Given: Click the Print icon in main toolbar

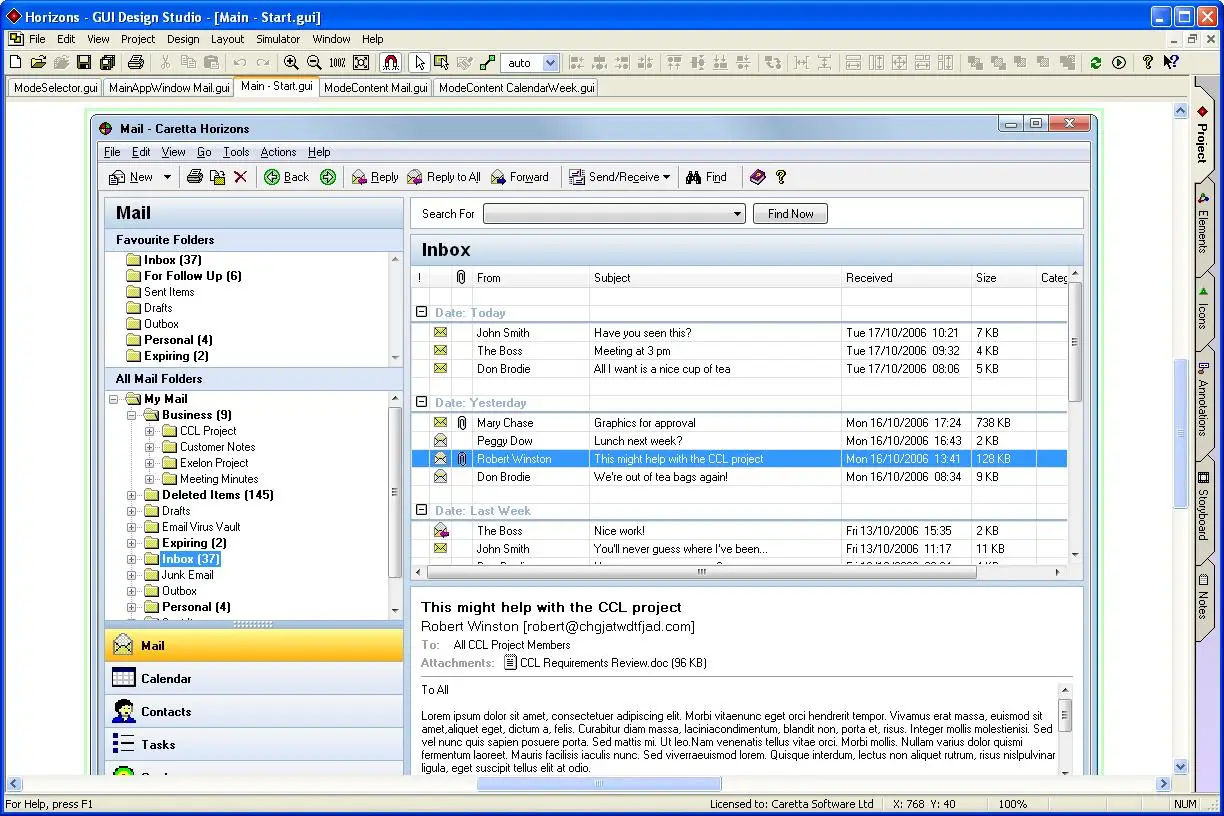Looking at the screenshot, I should pyautogui.click(x=136, y=63).
